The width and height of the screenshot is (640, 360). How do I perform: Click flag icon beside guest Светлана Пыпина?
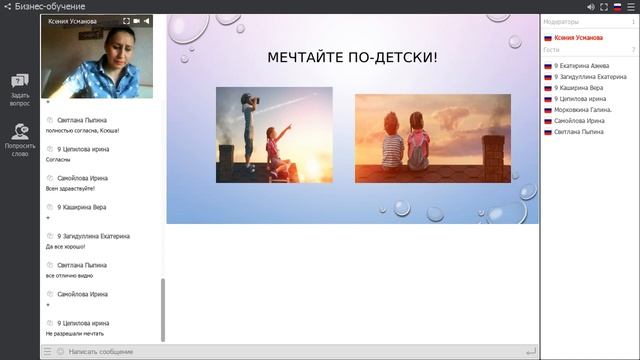pos(548,132)
